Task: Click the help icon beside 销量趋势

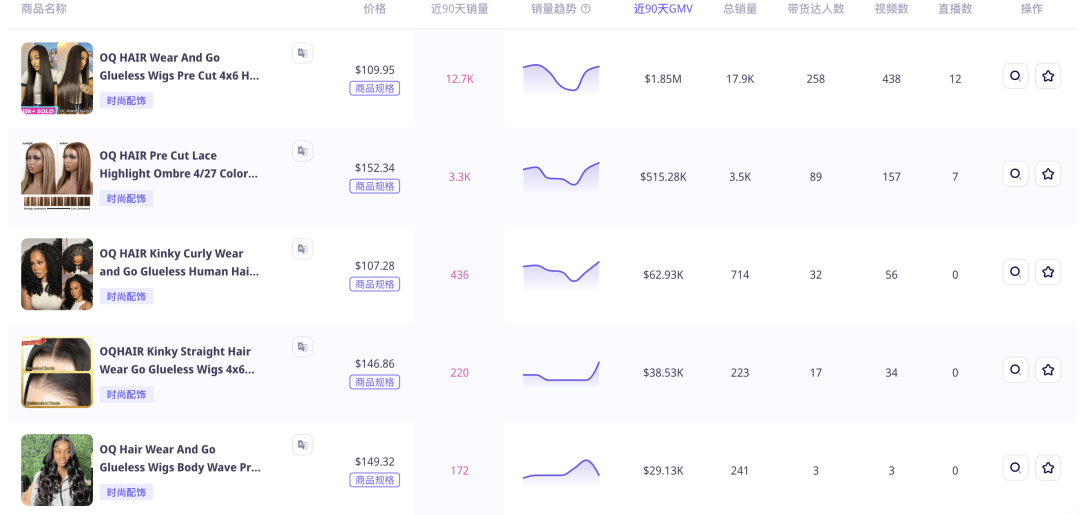Action: pos(586,9)
